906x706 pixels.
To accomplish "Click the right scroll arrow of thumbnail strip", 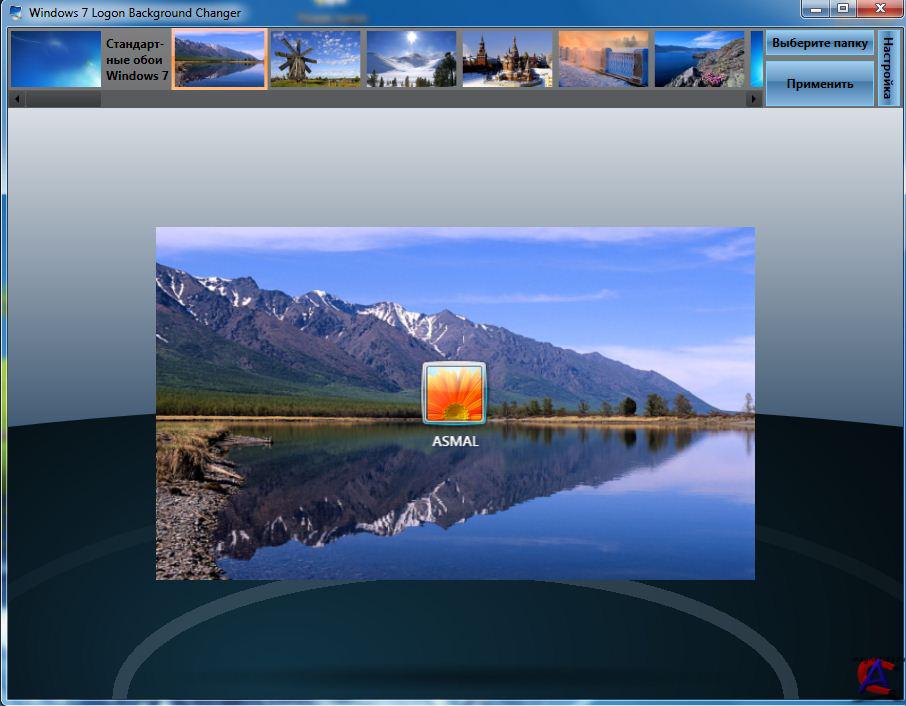I will (x=754, y=99).
